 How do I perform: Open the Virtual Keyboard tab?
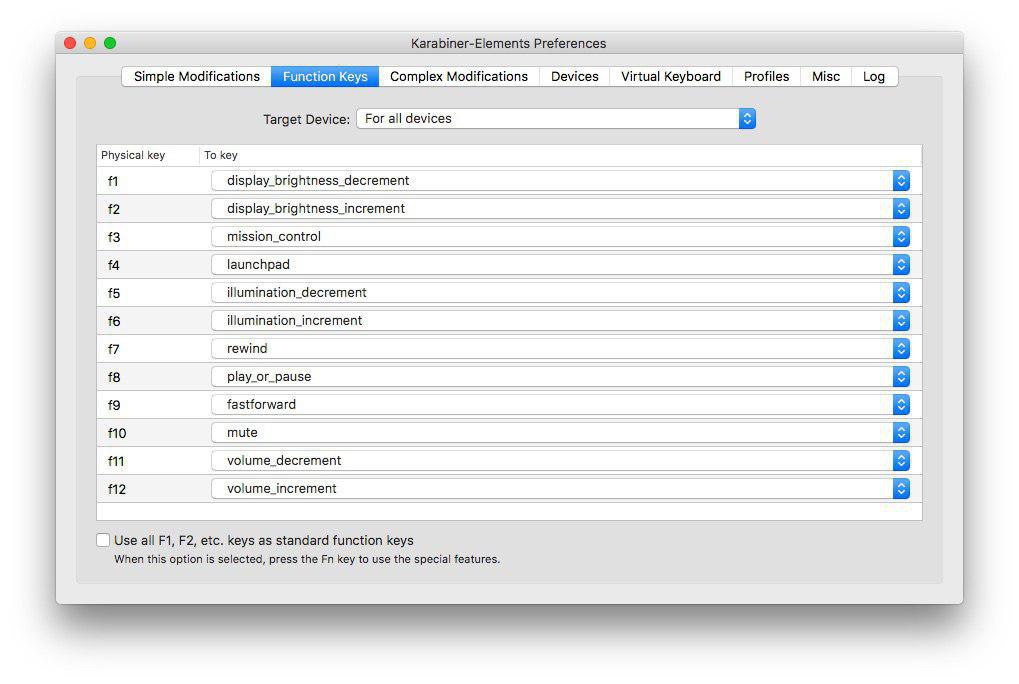[x=671, y=77]
